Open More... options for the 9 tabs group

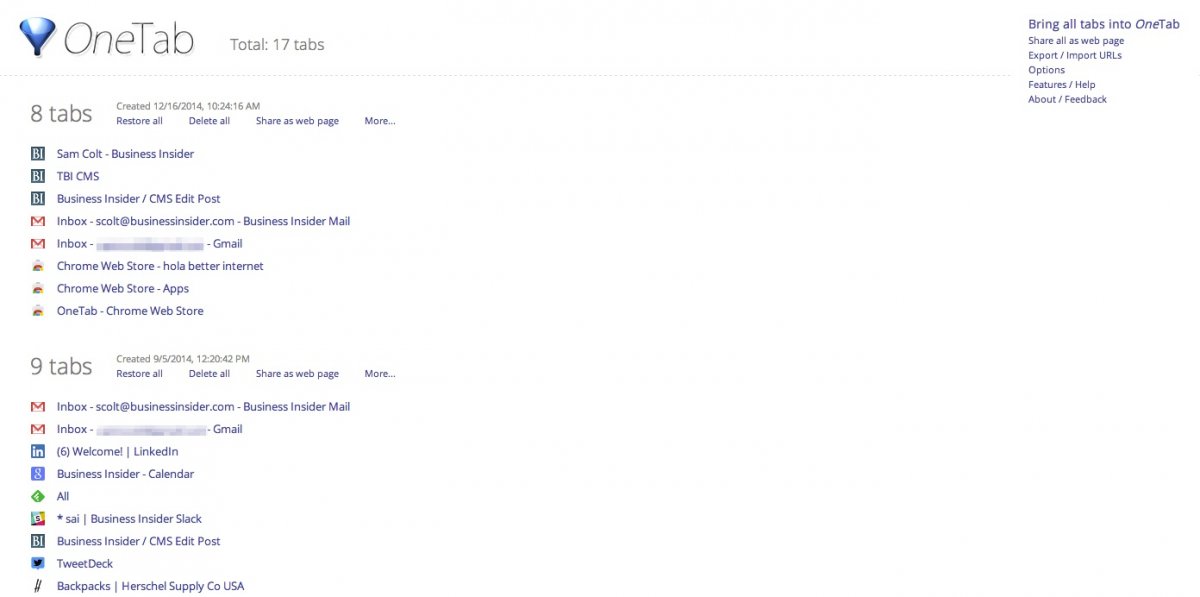(380, 374)
